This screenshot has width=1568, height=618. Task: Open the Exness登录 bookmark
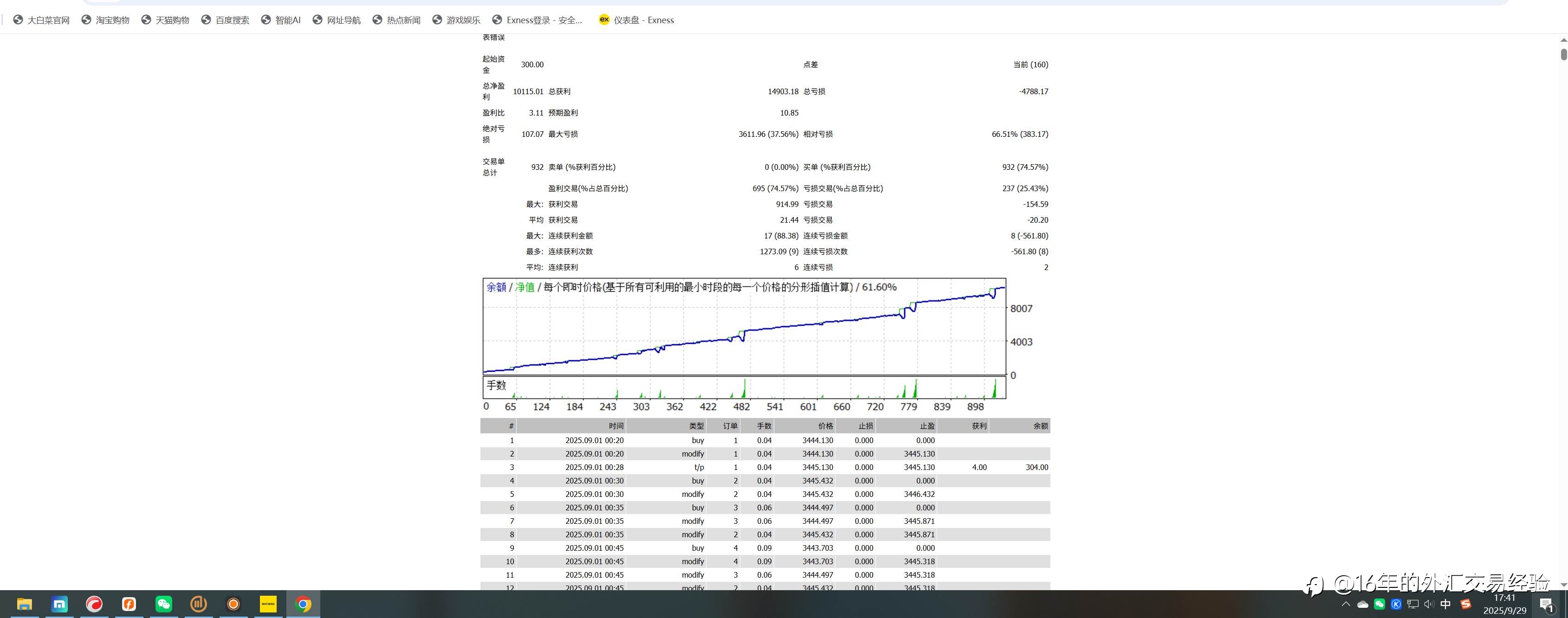(538, 20)
